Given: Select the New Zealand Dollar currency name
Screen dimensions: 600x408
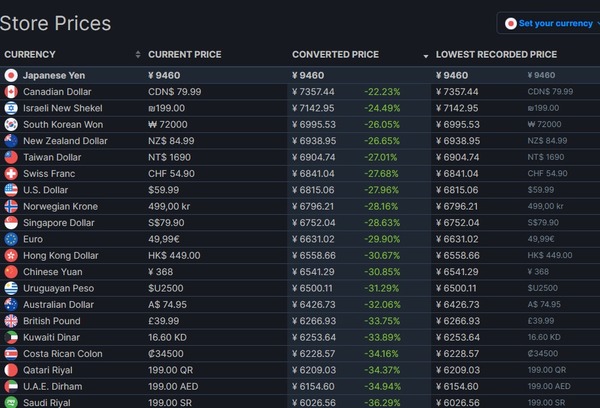Looking at the screenshot, I should tap(65, 141).
